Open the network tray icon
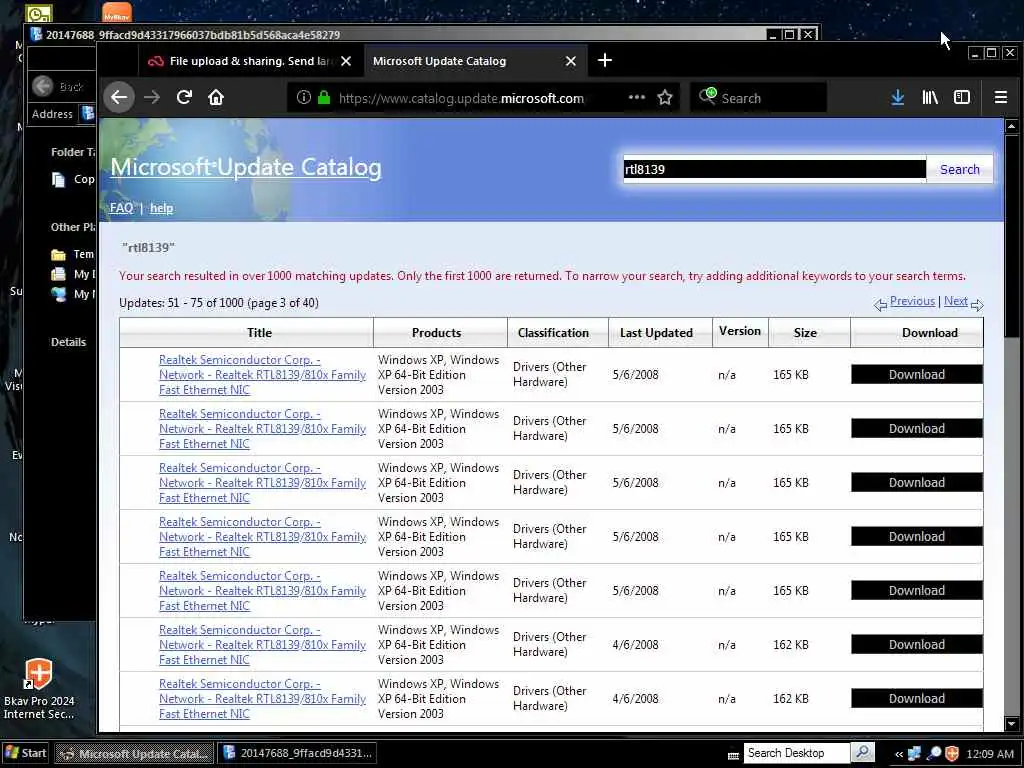This screenshot has width=1024, height=768. coord(915,754)
